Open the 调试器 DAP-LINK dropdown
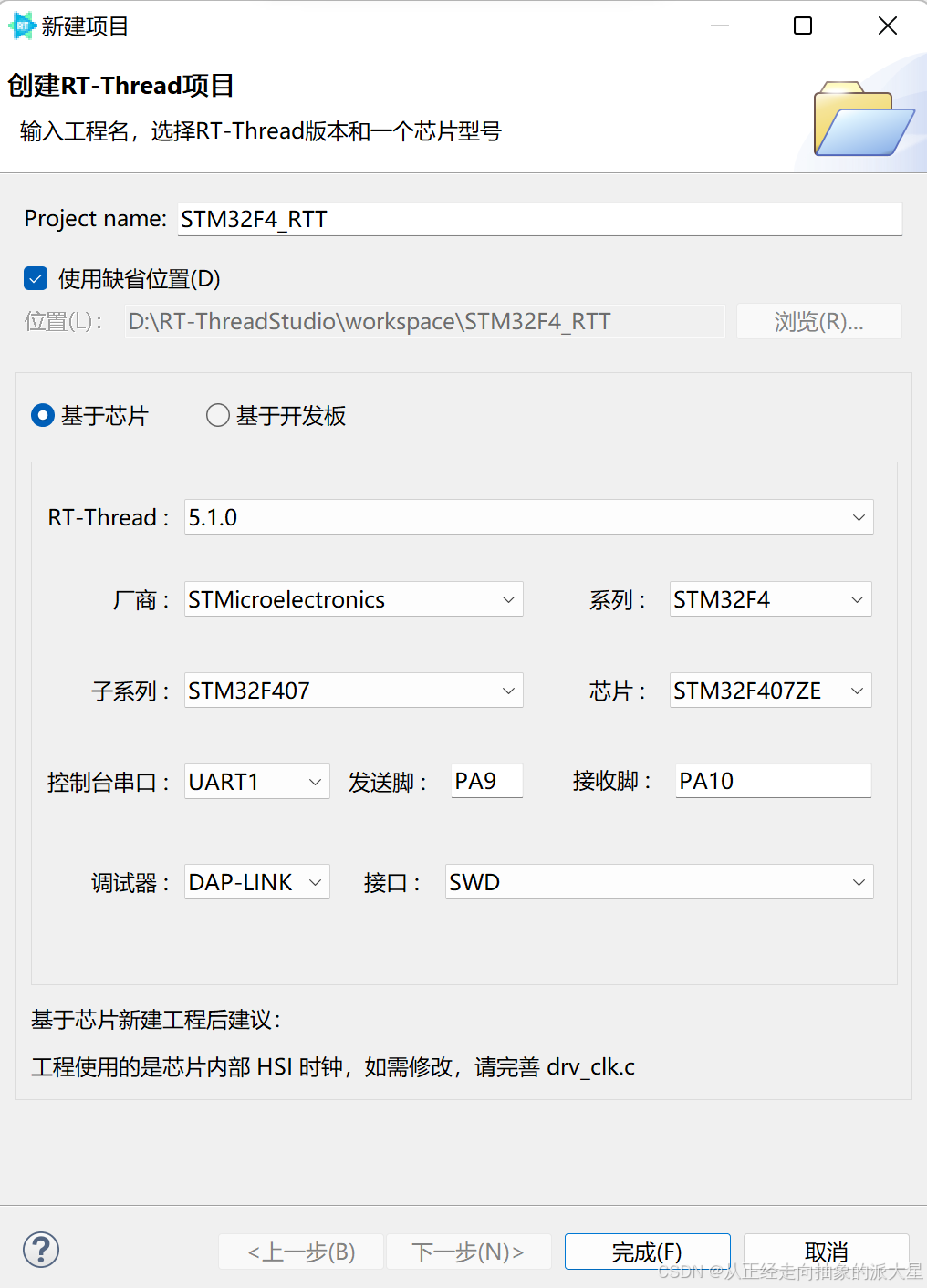 (x=315, y=881)
